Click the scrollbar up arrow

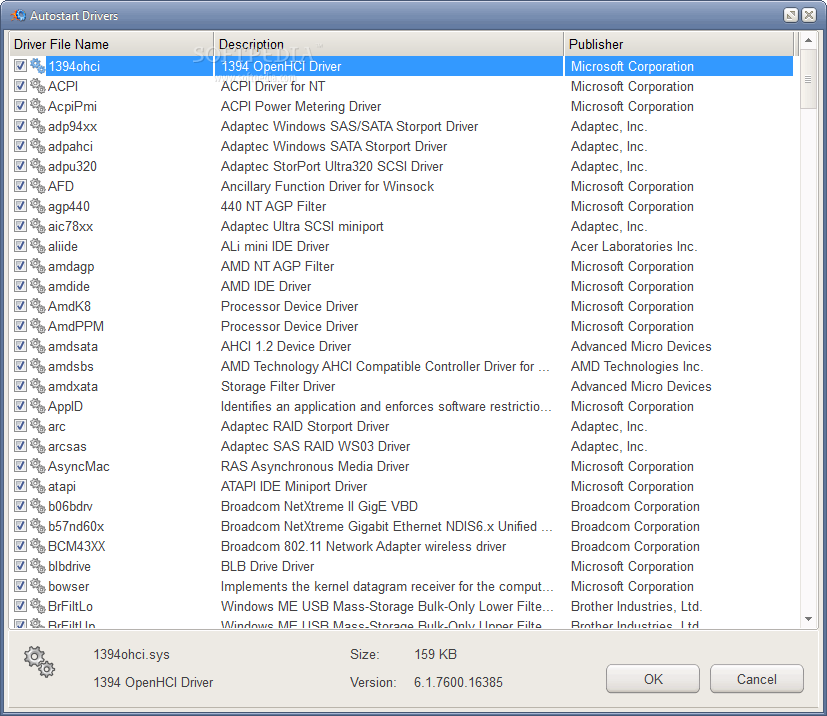tap(808, 40)
